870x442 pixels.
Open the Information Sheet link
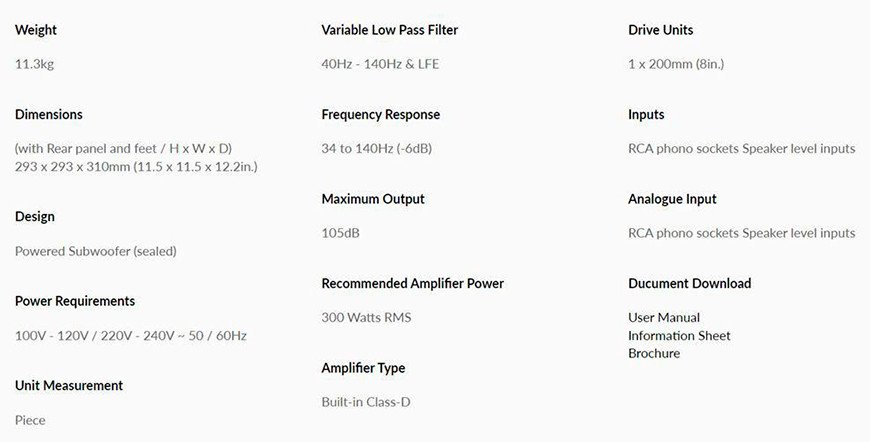679,336
